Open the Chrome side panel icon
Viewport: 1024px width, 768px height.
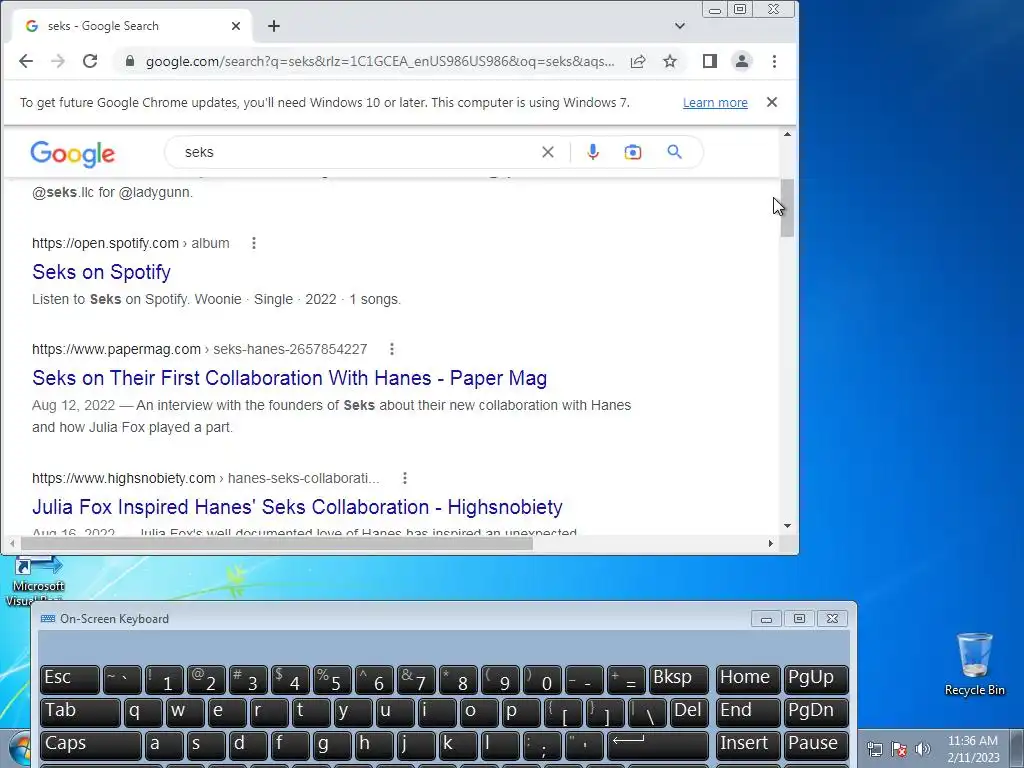tap(710, 61)
